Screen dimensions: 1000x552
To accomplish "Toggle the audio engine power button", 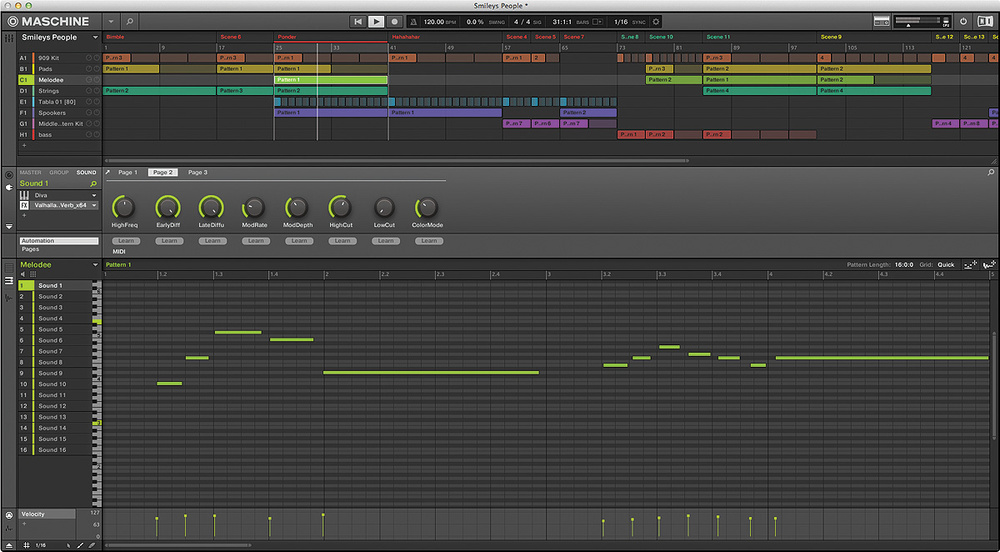I will [x=963, y=22].
